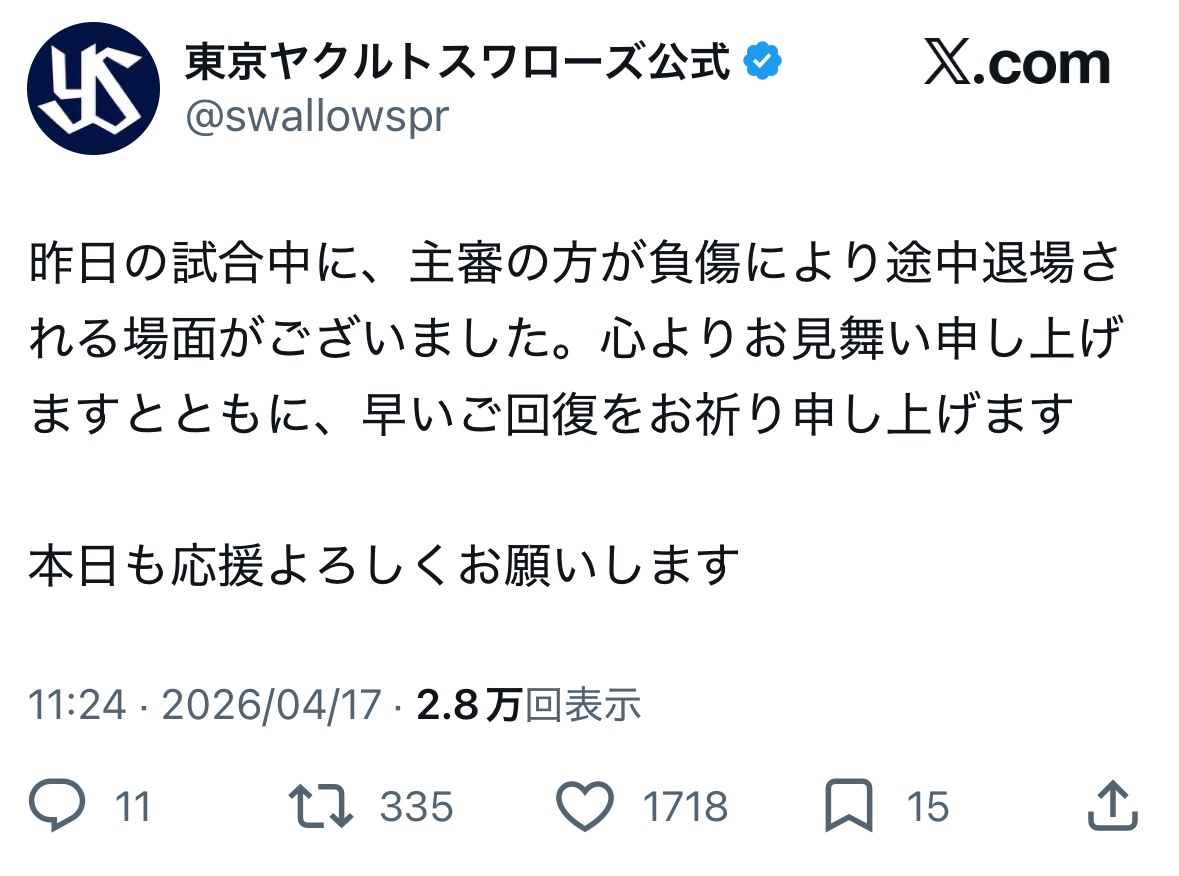Viewport: 1179px width, 876px height.
Task: Bookmark the tweet with the bookmark icon
Action: click(848, 806)
